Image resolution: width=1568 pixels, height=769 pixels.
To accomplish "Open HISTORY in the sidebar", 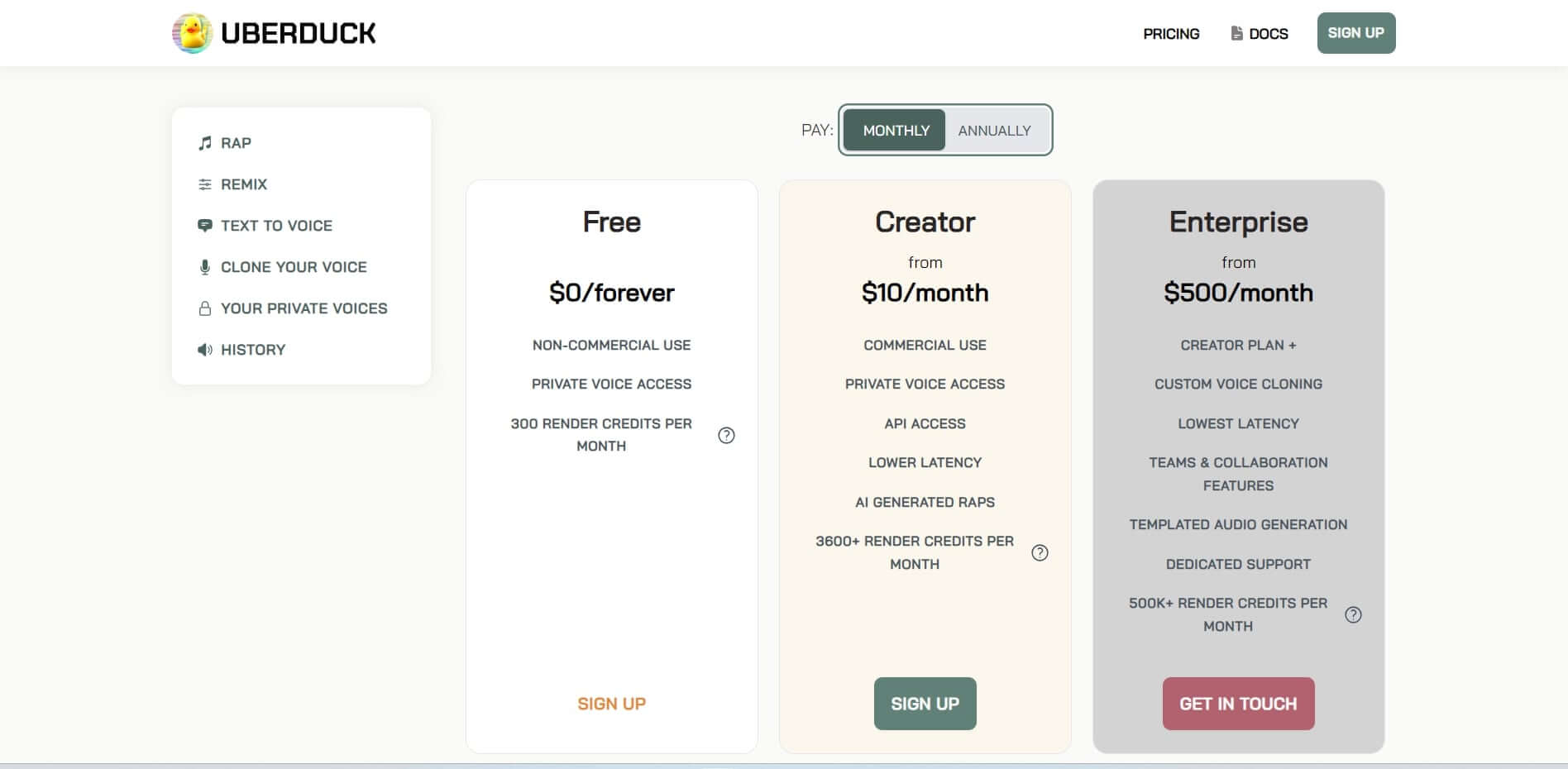I will pyautogui.click(x=253, y=350).
